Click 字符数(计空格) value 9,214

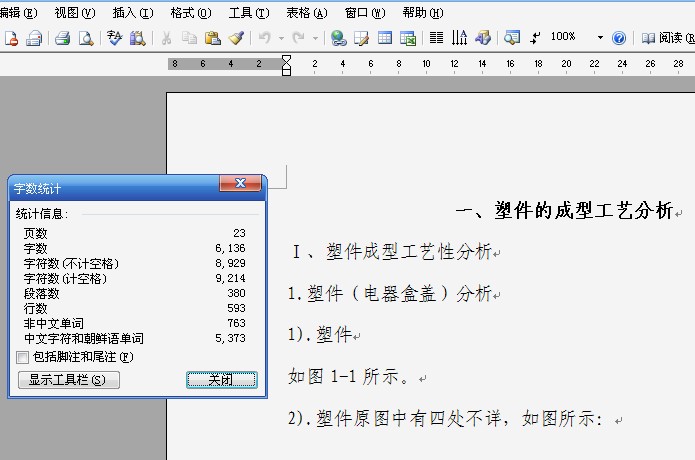230,278
